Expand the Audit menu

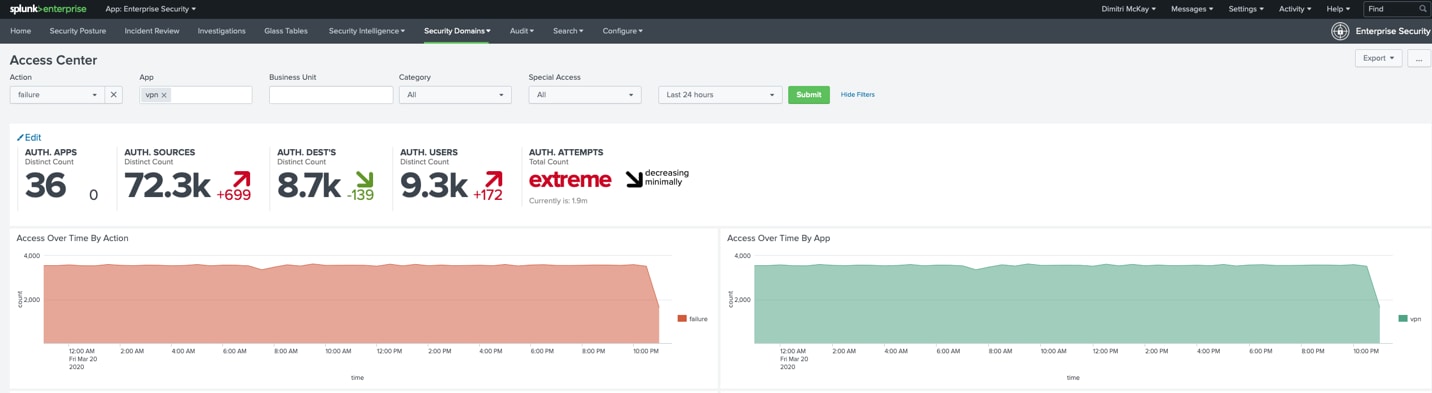coord(522,31)
